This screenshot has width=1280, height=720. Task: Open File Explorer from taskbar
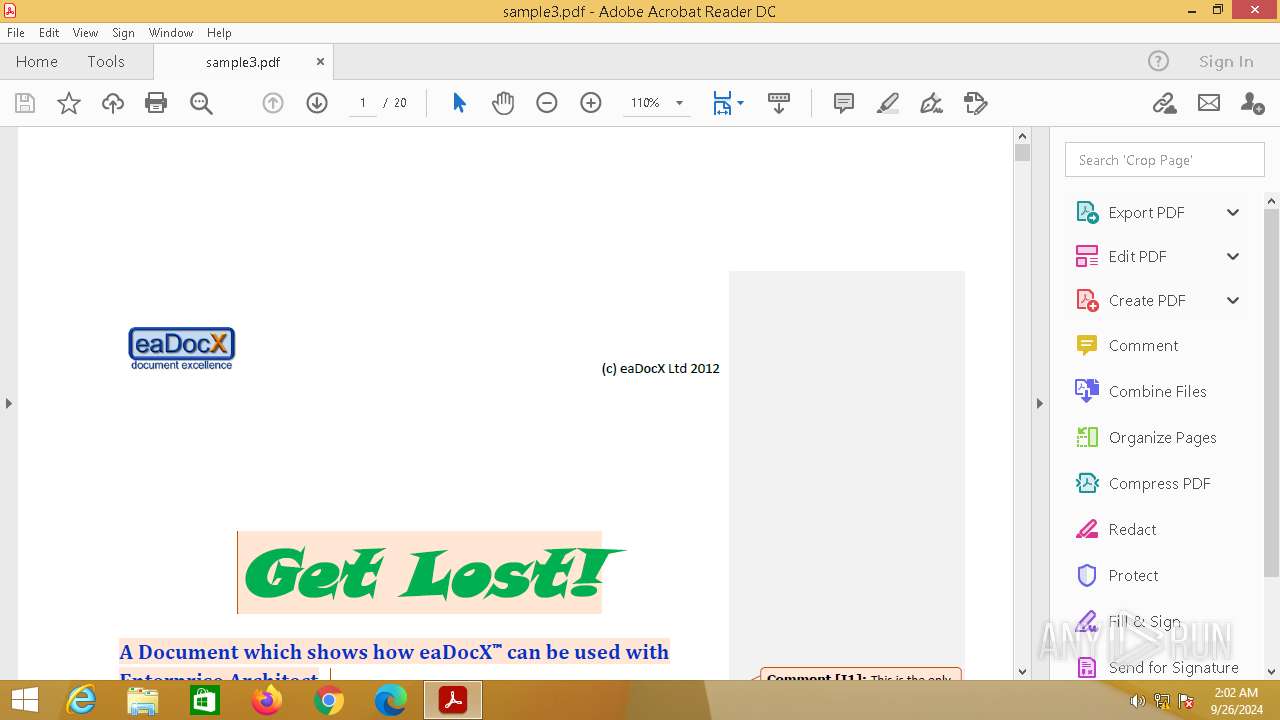pos(143,701)
